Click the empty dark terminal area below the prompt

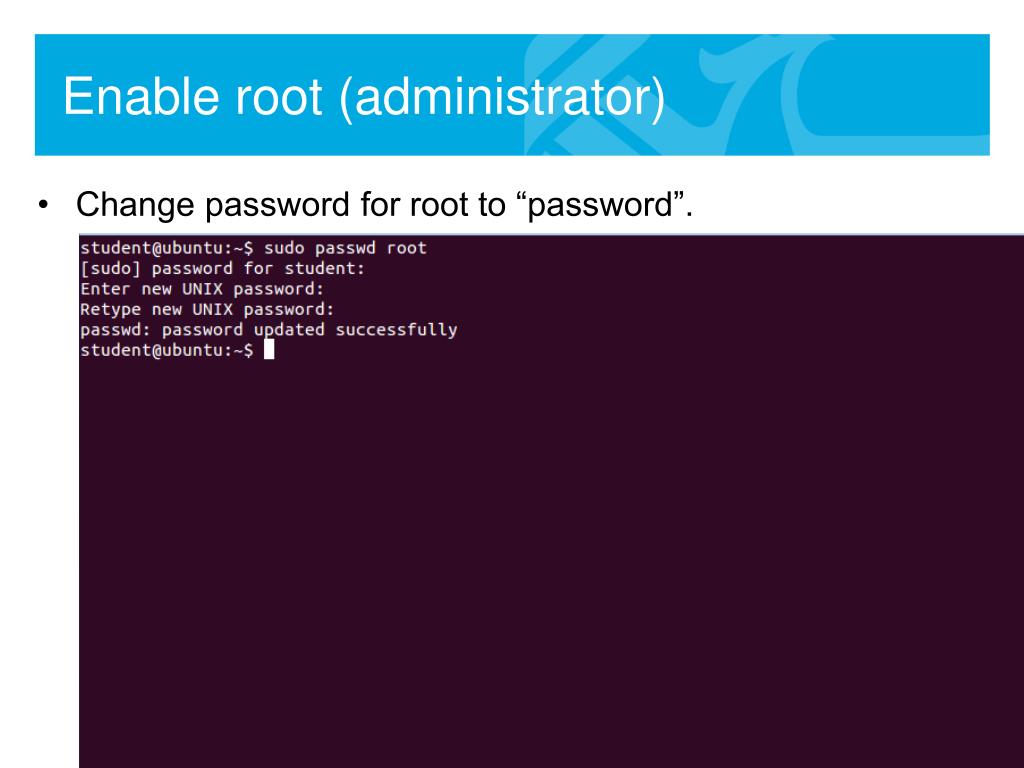(551, 562)
